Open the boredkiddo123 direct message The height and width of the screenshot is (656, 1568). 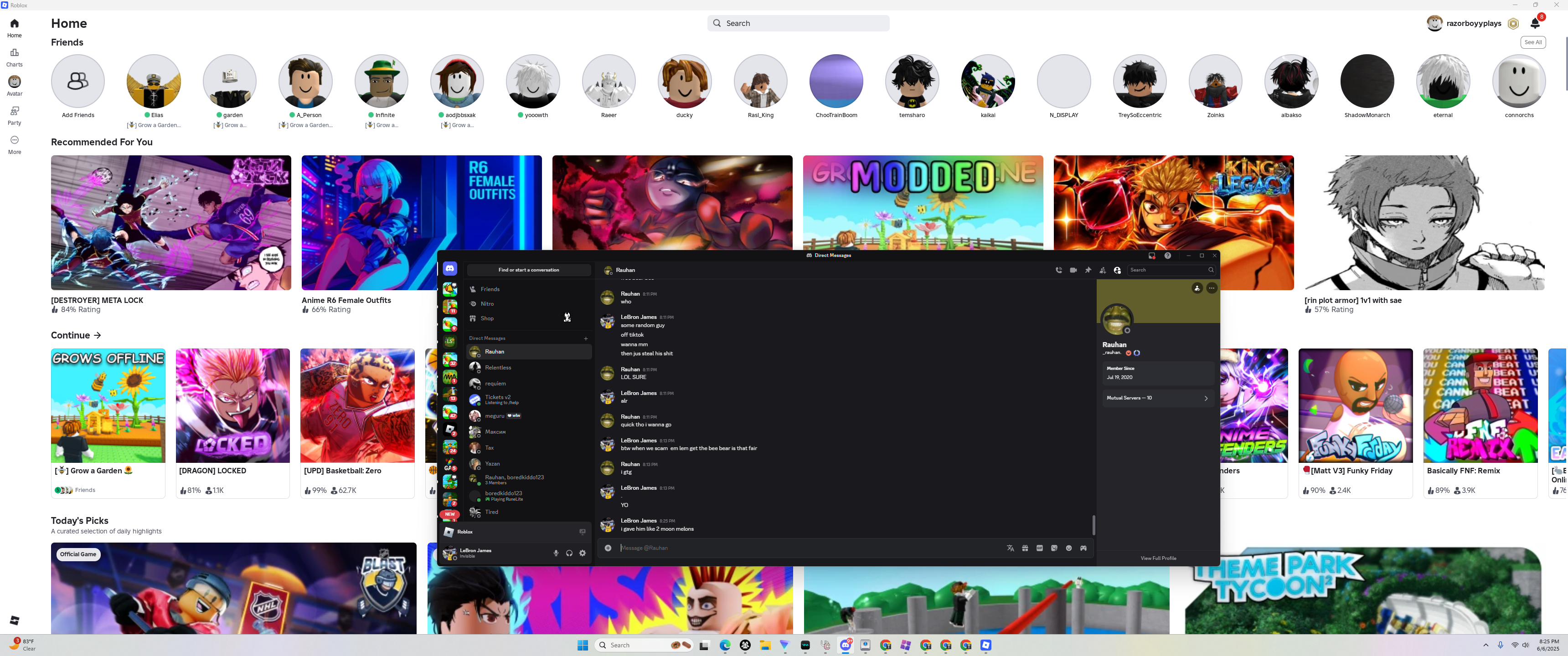(x=528, y=496)
